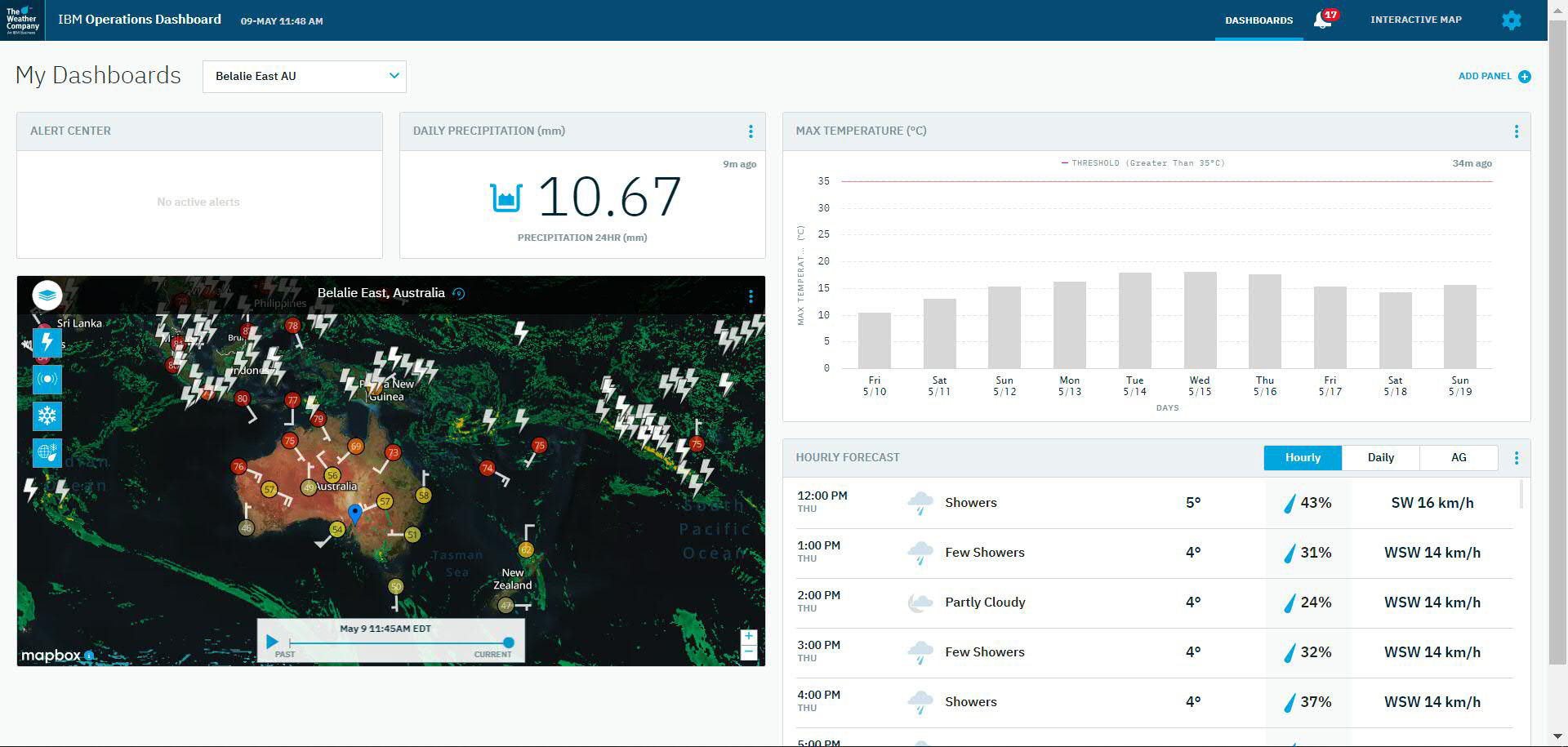The height and width of the screenshot is (747, 1568).
Task: Toggle the snowflake winter layer on the map
Action: coord(47,416)
